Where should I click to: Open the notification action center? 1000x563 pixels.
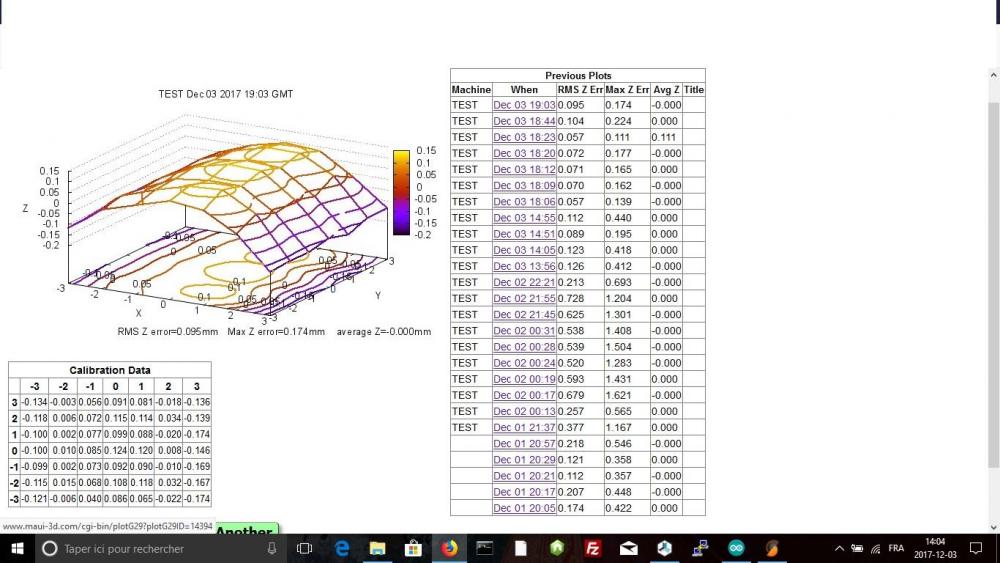[x=976, y=548]
